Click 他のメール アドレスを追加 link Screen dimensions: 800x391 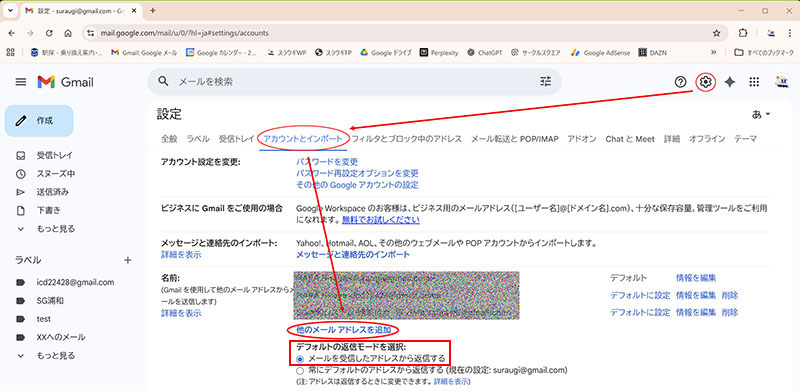(x=344, y=330)
